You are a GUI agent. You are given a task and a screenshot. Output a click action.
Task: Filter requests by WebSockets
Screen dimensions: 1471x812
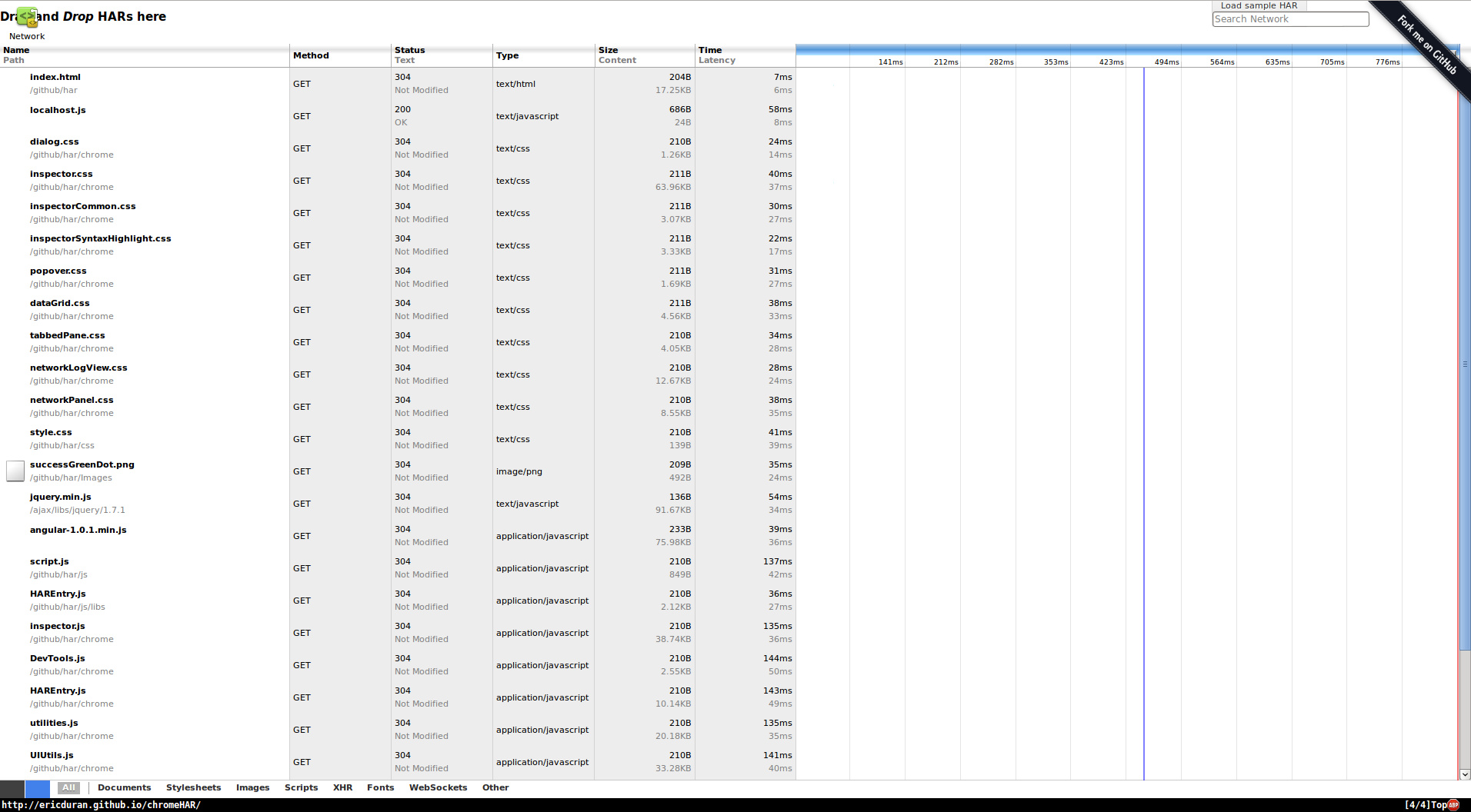(438, 787)
